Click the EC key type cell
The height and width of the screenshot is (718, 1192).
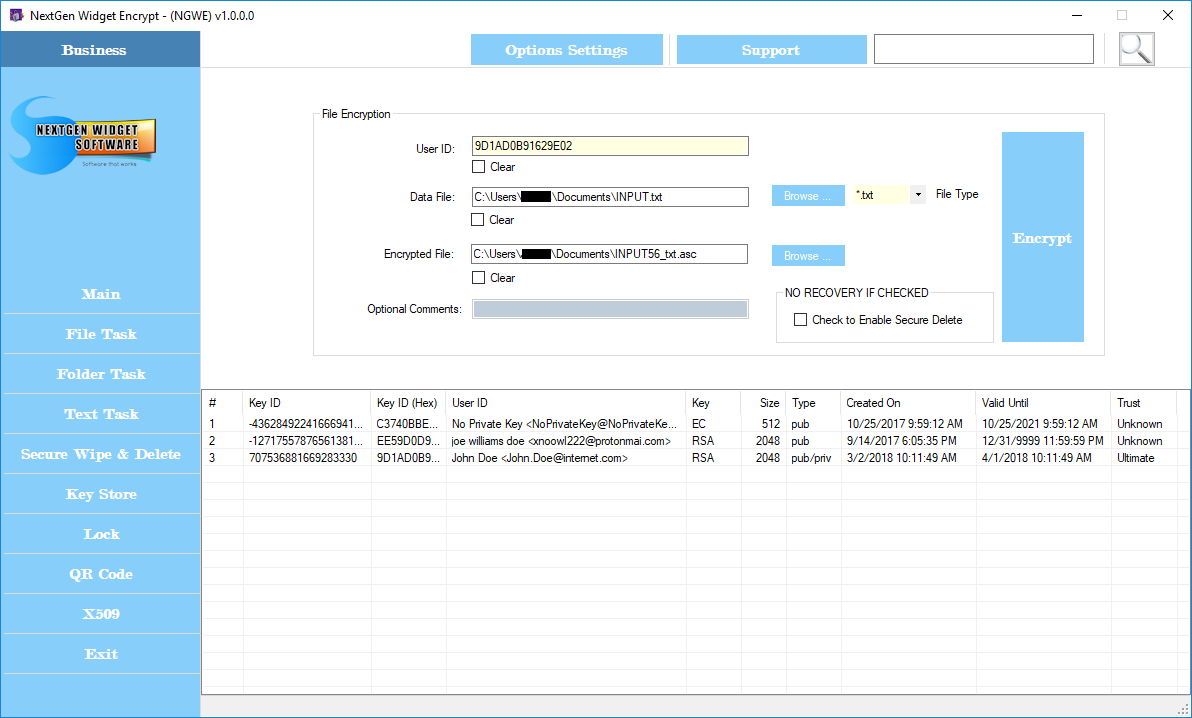click(713, 424)
